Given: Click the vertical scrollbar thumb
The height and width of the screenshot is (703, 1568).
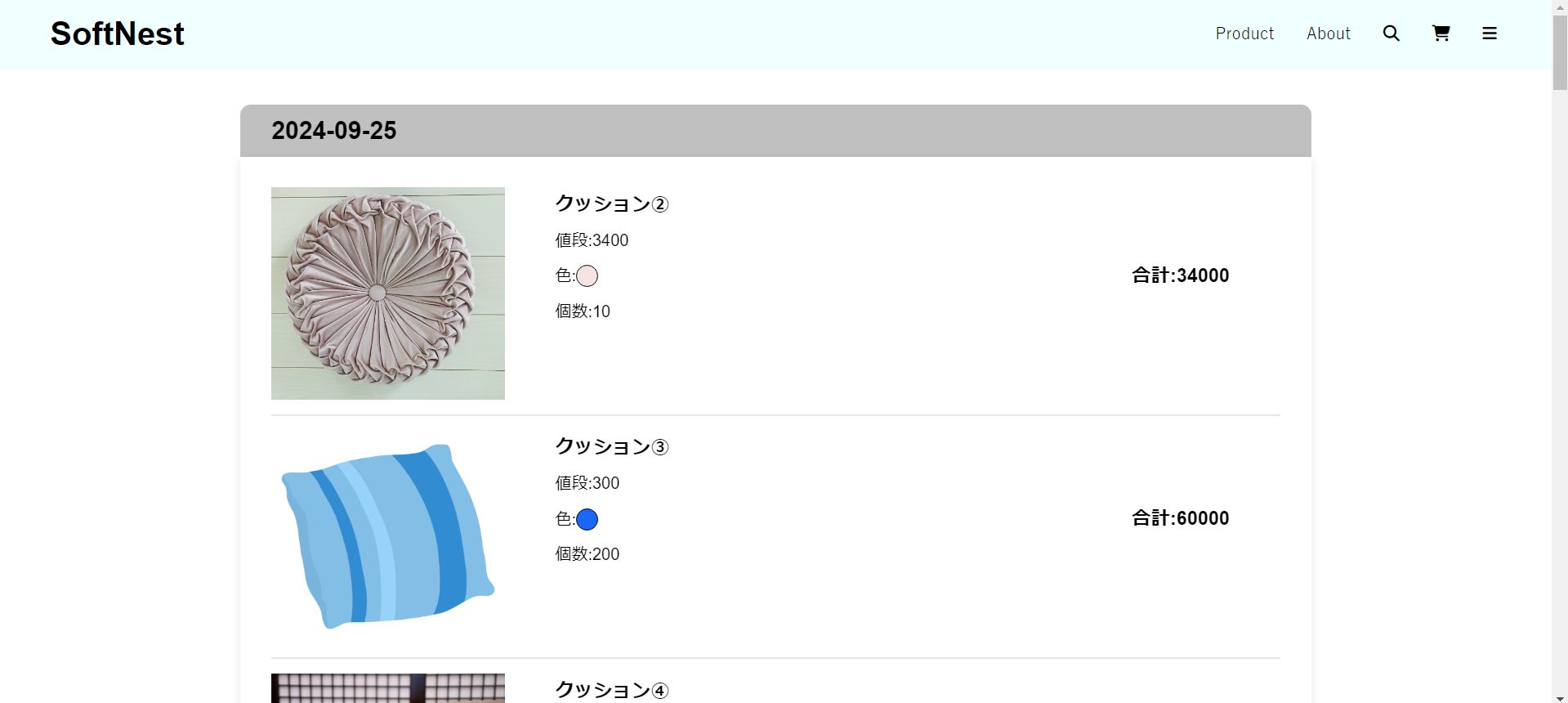Looking at the screenshot, I should click(1560, 53).
